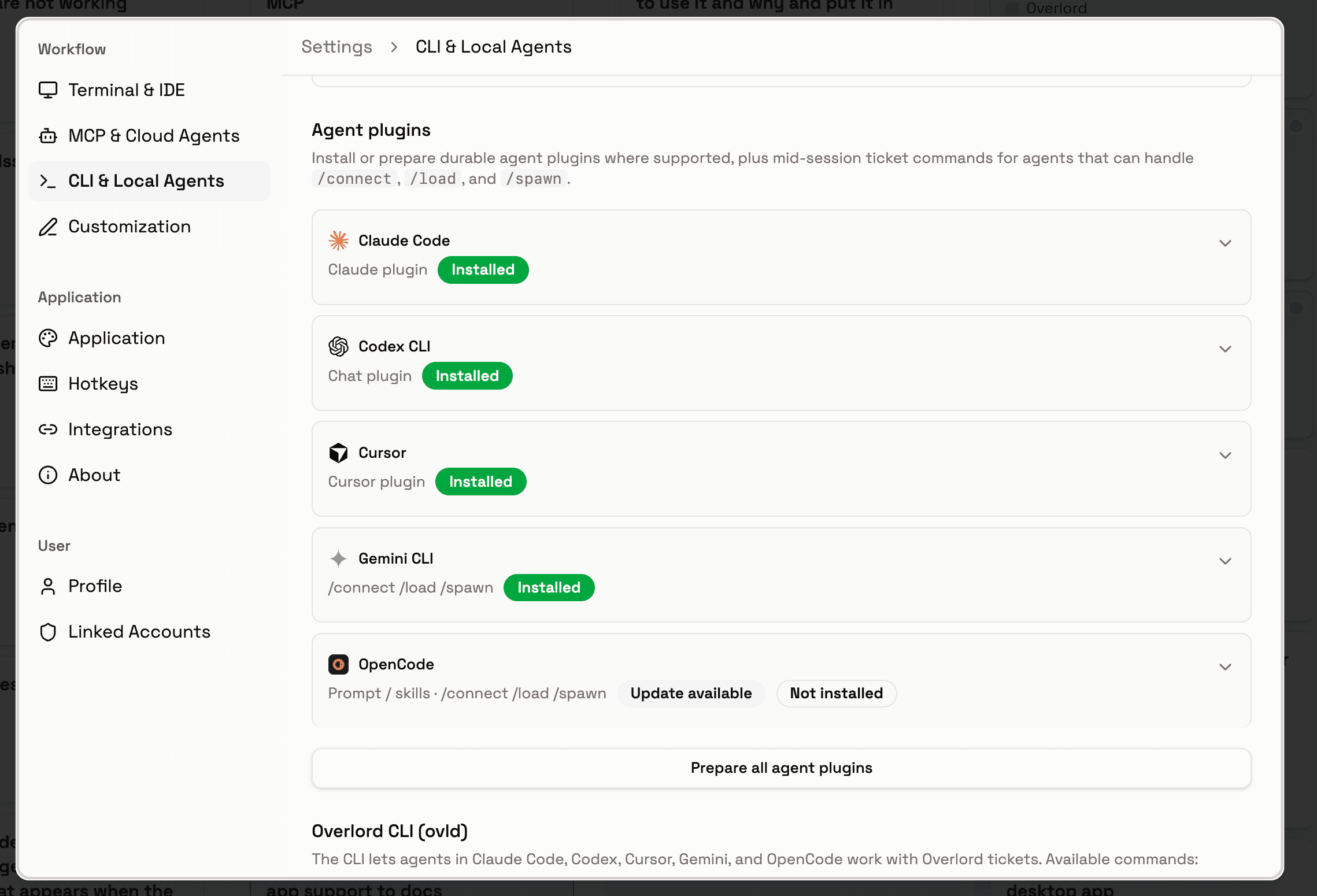The height and width of the screenshot is (896, 1317).
Task: Click the Gemini CLI card title
Action: tap(396, 558)
